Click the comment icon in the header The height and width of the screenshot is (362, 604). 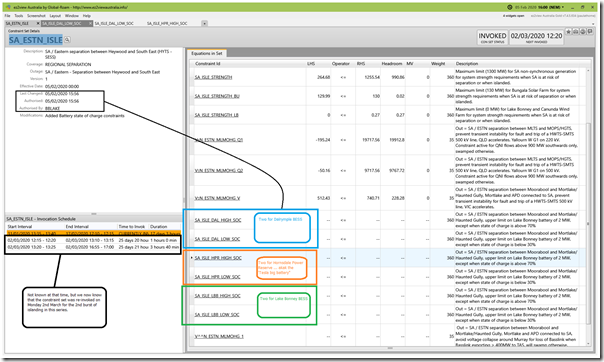tap(590, 32)
